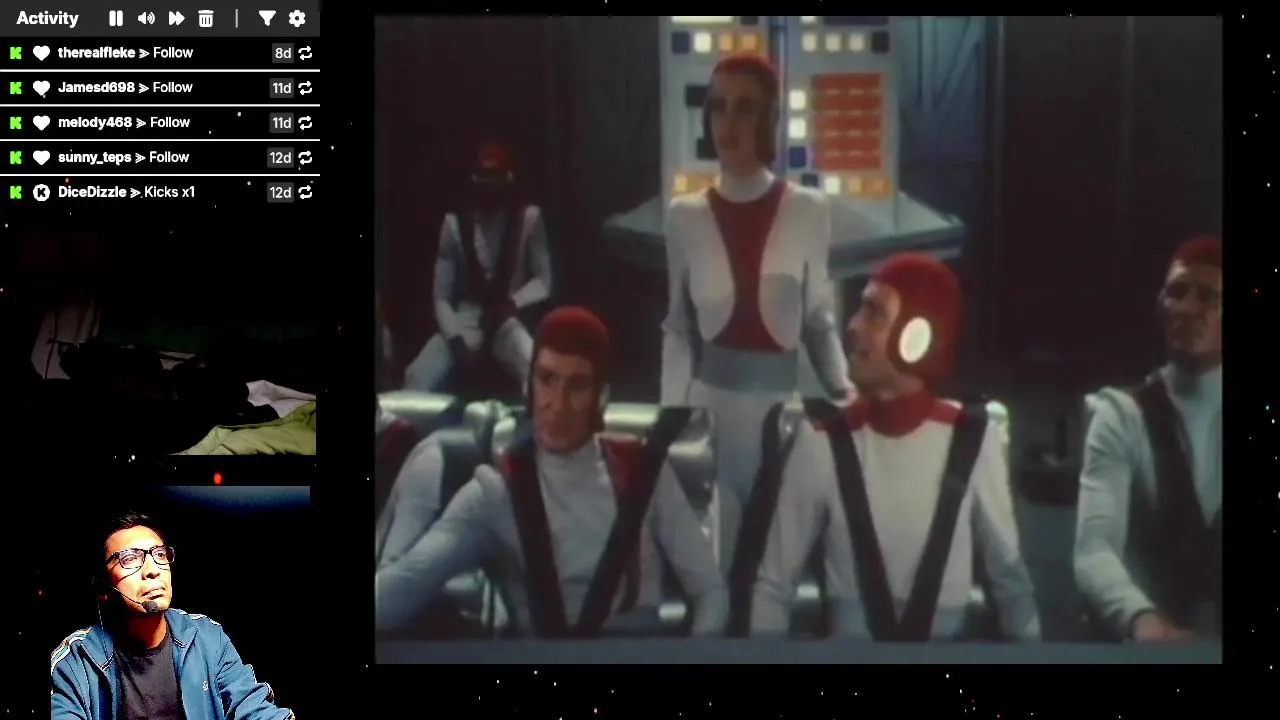The height and width of the screenshot is (720, 1280).
Task: Mute alert sounds with speaker icon
Action: [x=146, y=18]
